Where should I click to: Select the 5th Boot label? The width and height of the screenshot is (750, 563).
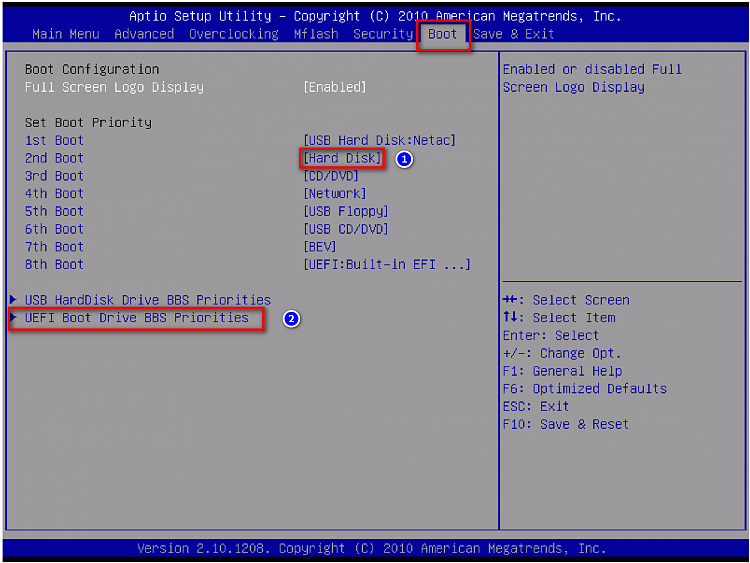pyautogui.click(x=54, y=211)
